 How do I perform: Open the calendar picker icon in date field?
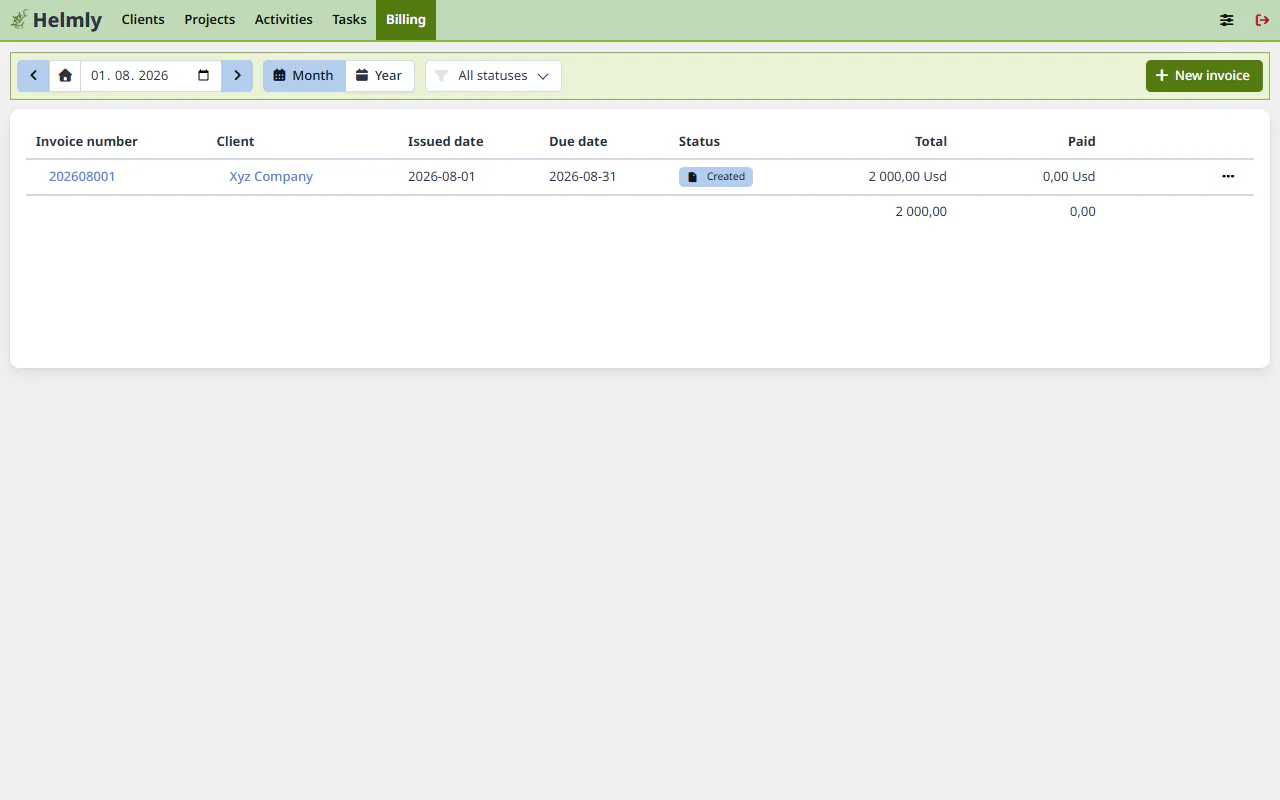(203, 76)
